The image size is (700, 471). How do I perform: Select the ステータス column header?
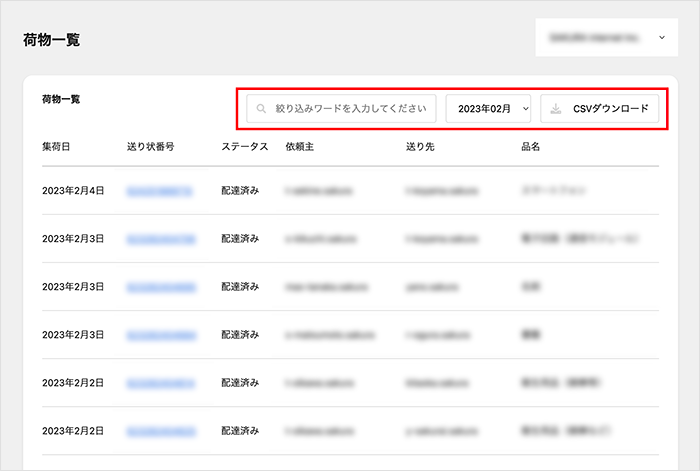coord(244,147)
